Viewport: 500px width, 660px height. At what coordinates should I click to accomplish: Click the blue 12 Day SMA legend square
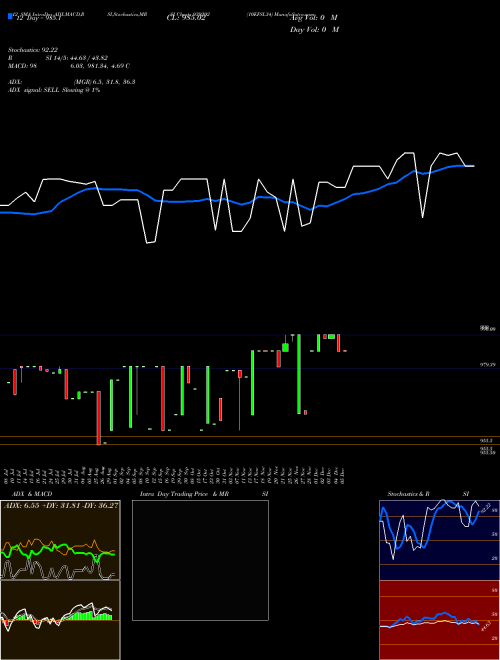click(11, 17)
